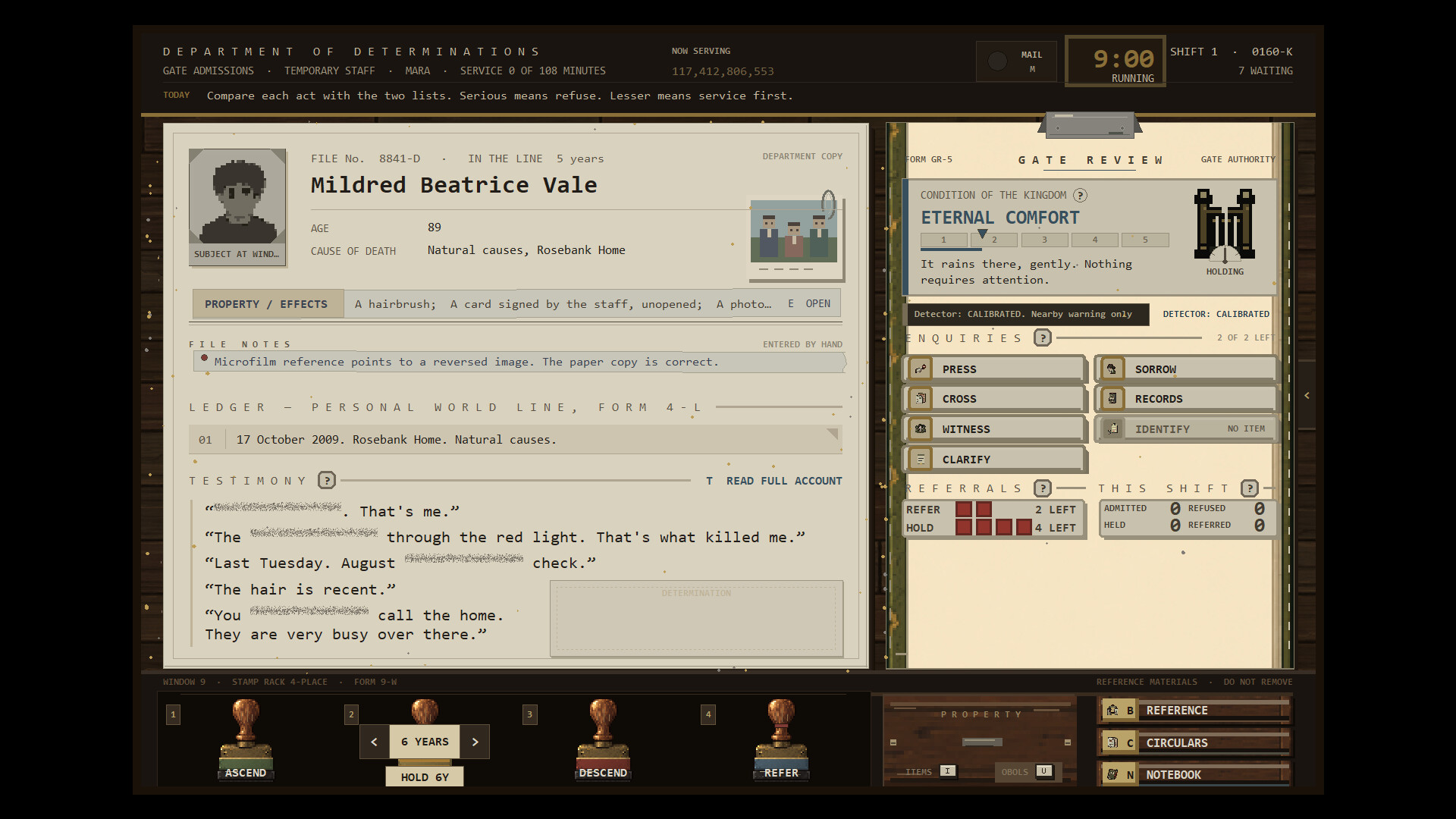The height and width of the screenshot is (819, 1456).
Task: Open the NOTEBOOK button
Action: (1194, 774)
